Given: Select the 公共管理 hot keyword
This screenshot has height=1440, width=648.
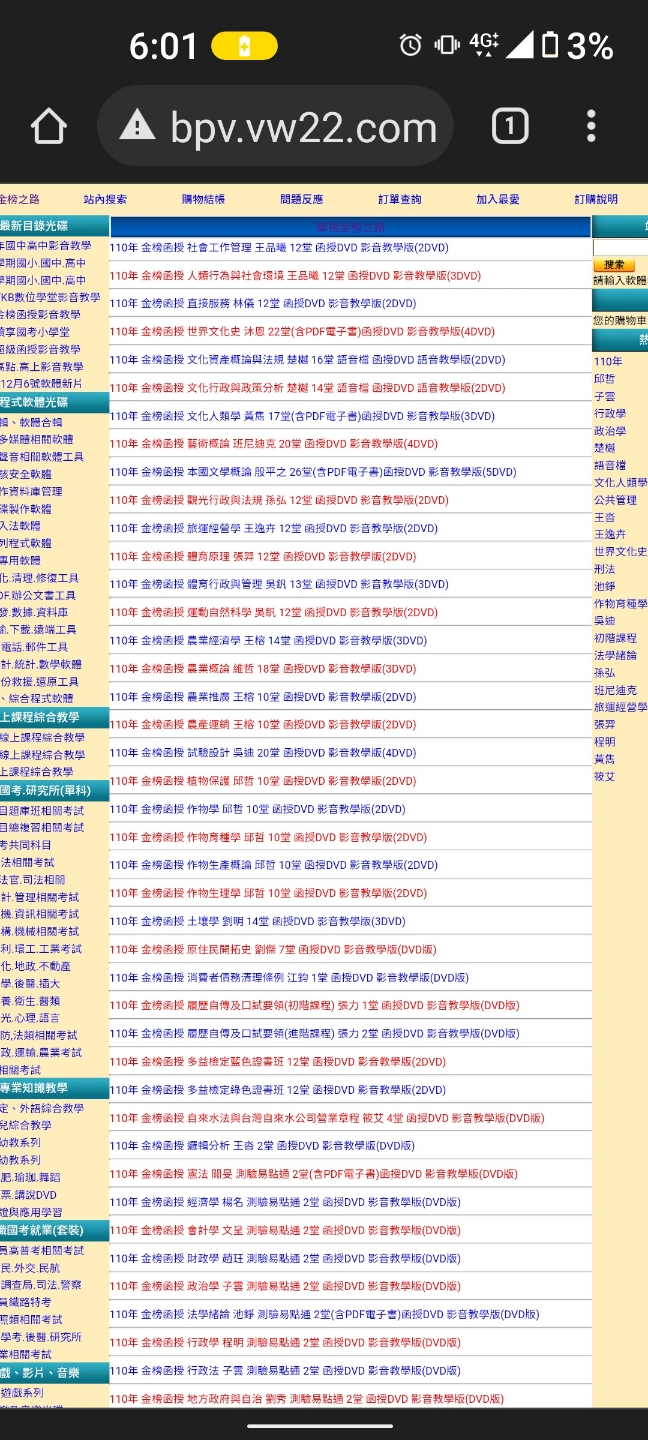Looking at the screenshot, I should (x=615, y=500).
